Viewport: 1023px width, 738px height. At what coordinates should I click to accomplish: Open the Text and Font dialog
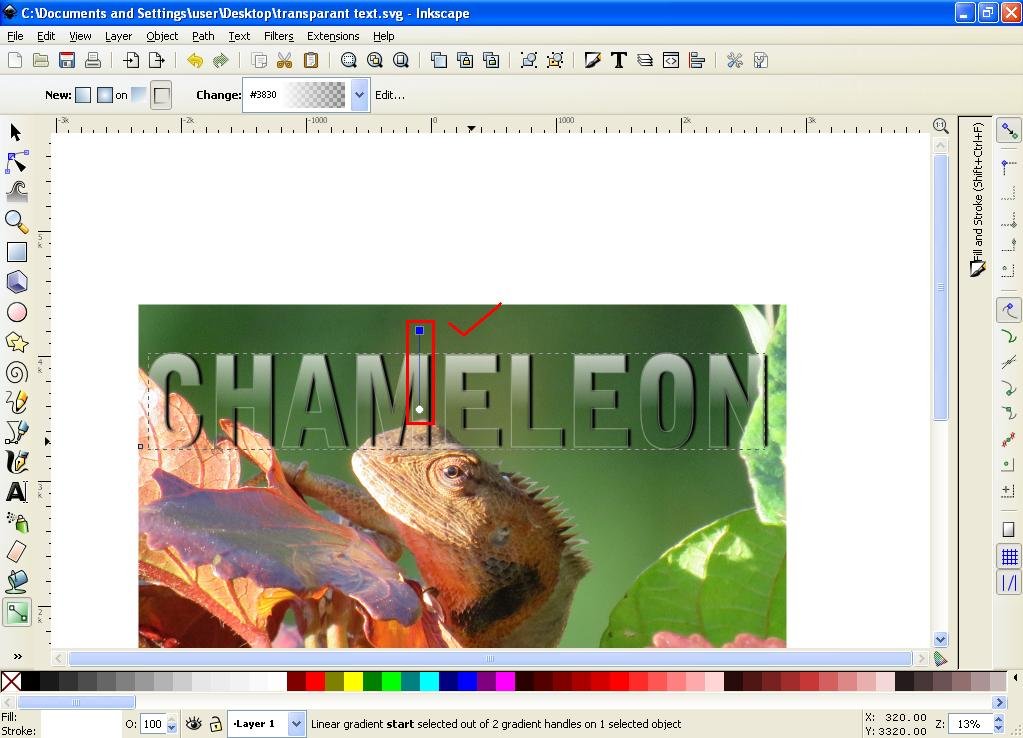[x=618, y=60]
